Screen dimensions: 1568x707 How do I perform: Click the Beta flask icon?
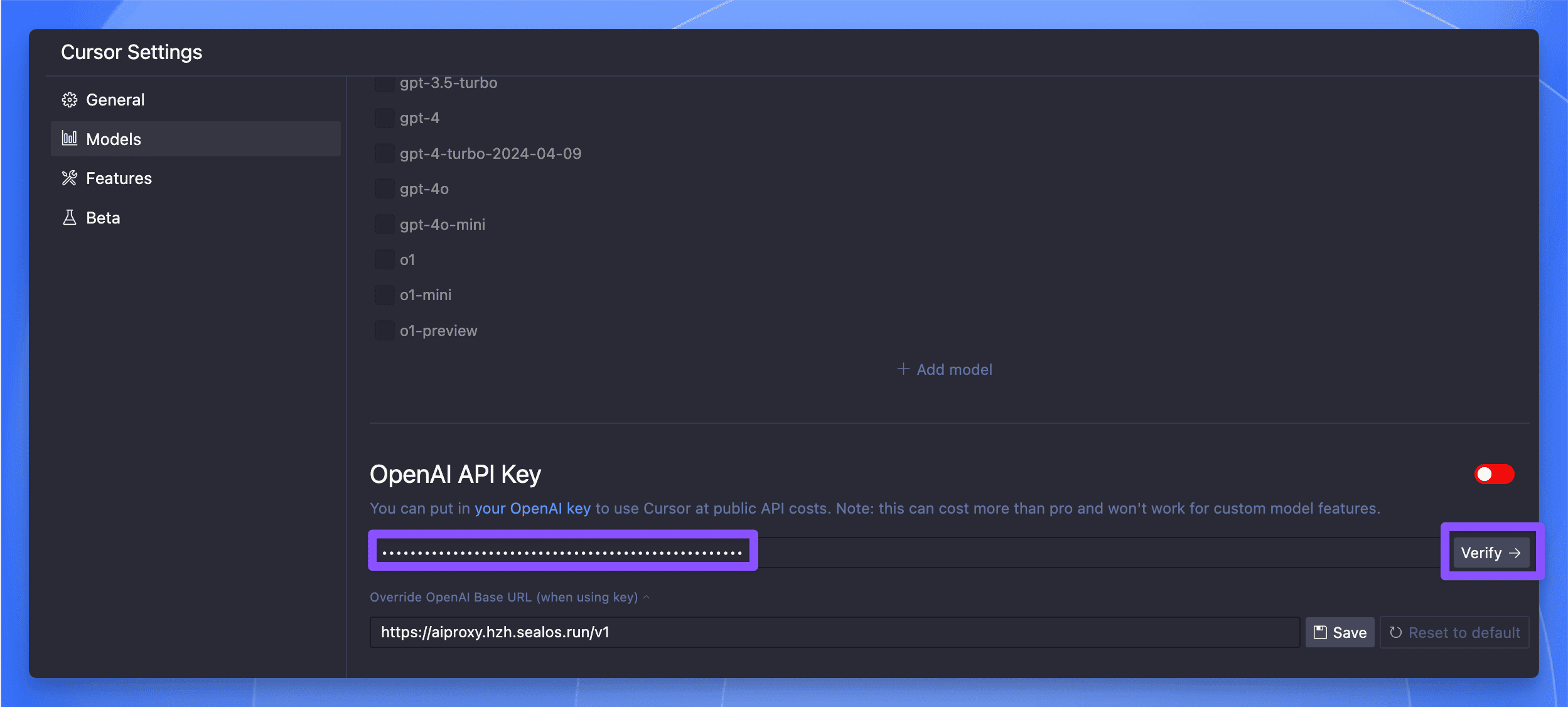pos(70,218)
